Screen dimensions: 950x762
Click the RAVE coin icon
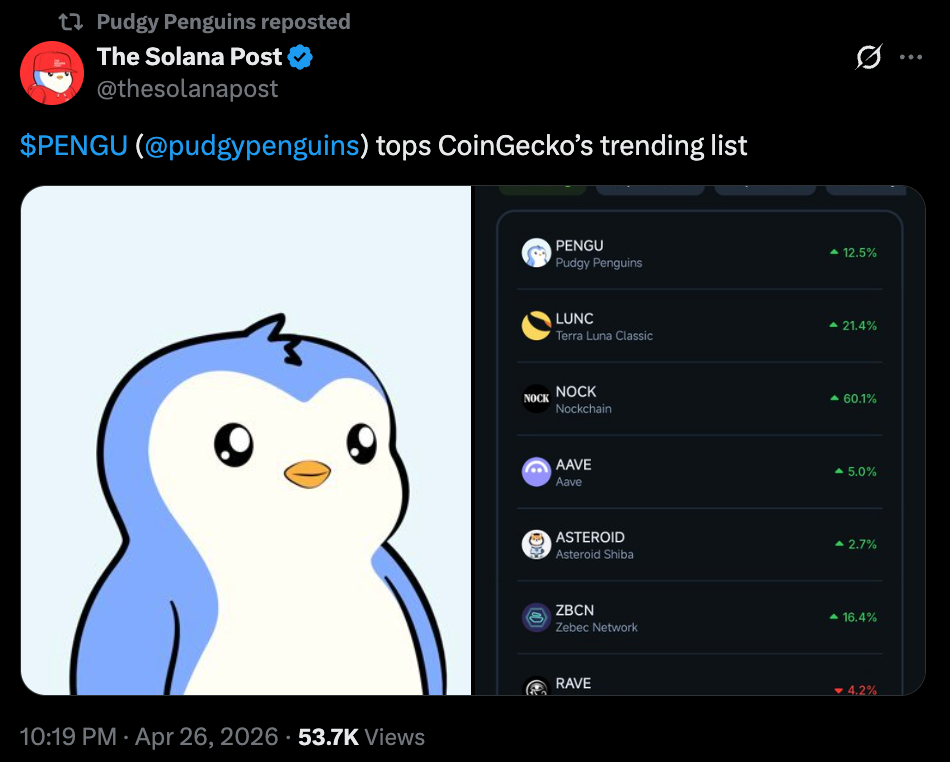click(537, 687)
